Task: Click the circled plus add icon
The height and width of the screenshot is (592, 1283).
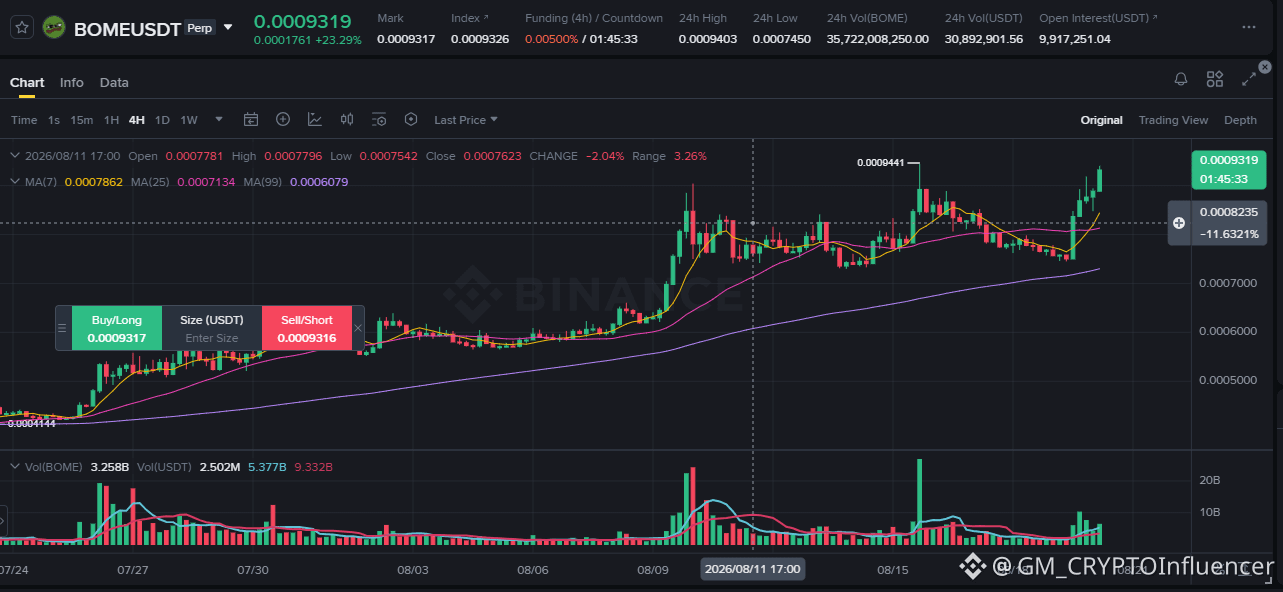Action: click(x=283, y=119)
